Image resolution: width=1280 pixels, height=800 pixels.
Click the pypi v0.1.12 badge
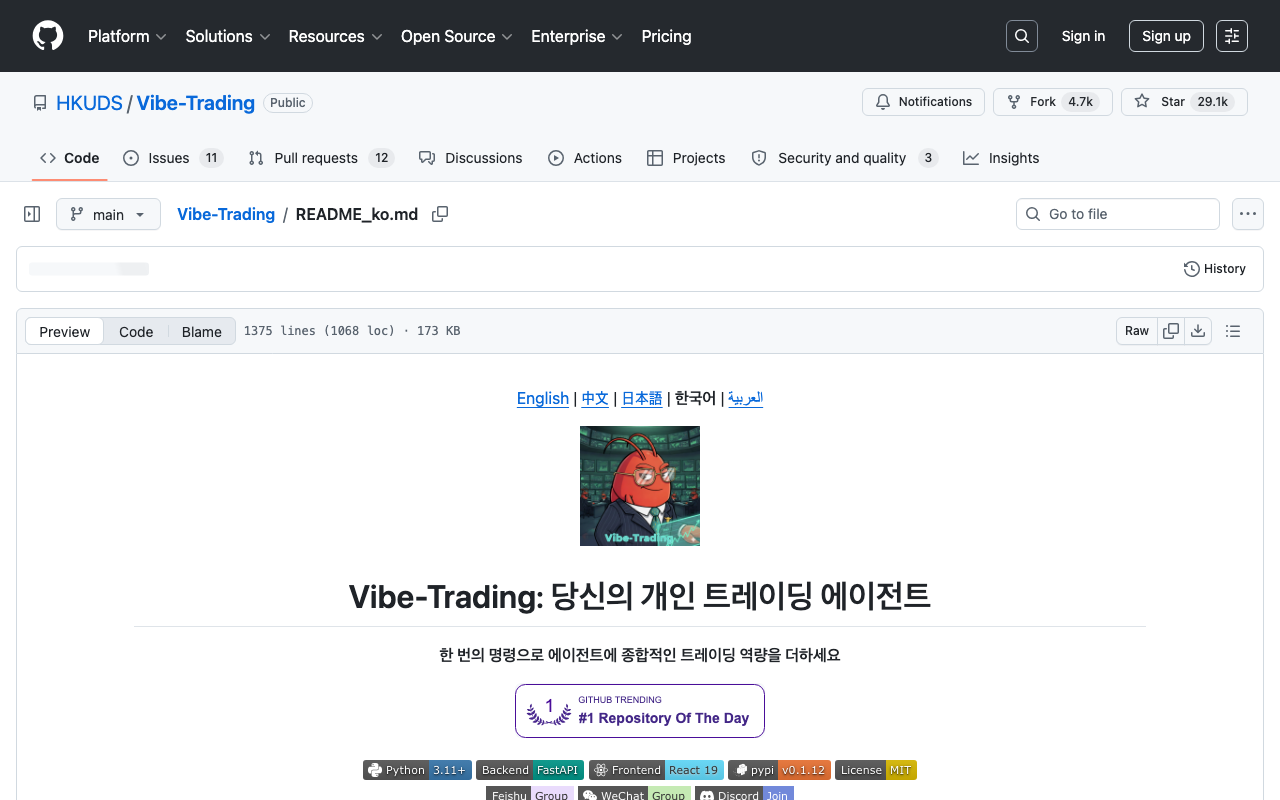point(779,770)
